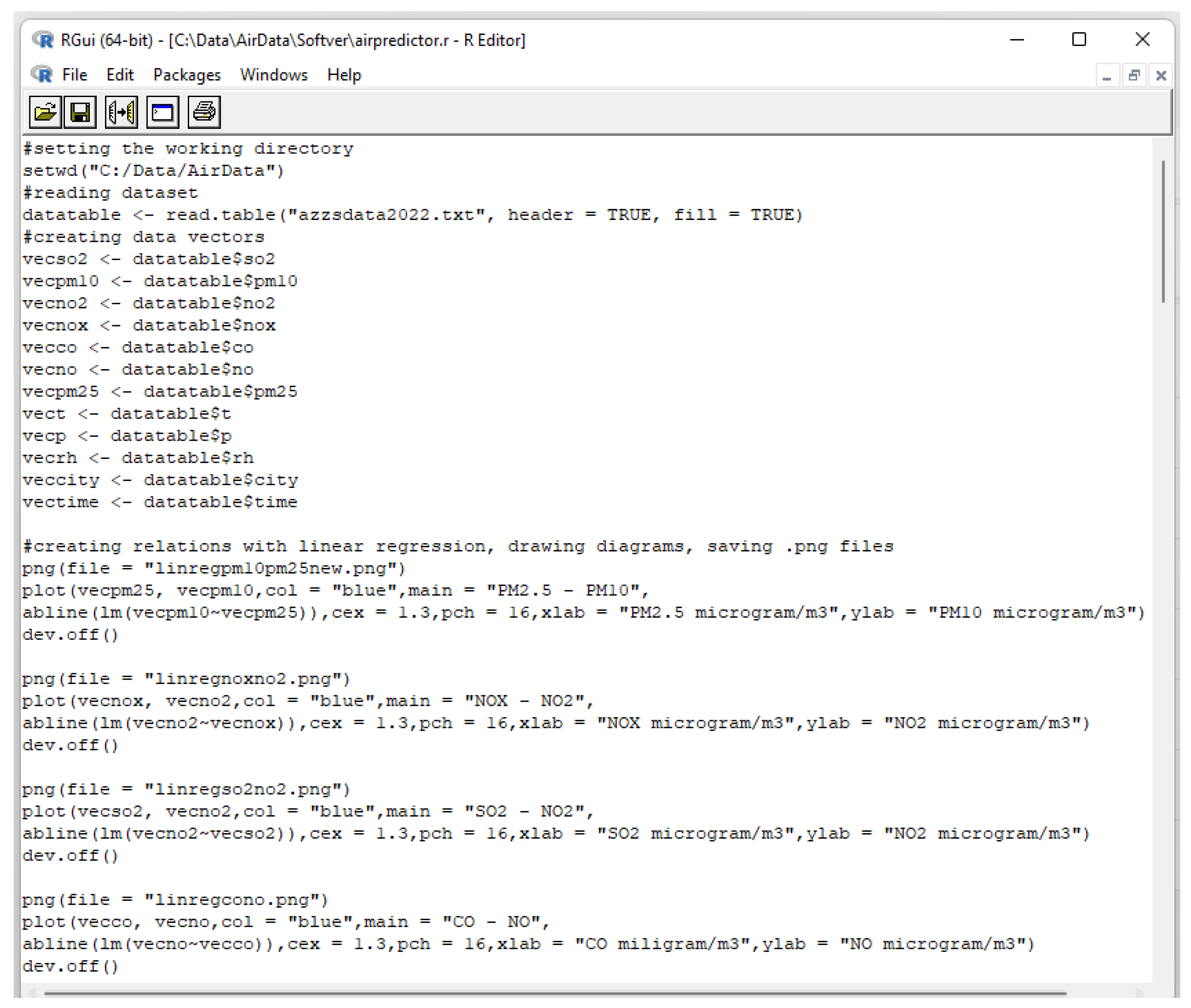Click the abline(lm(vecno2~vecso2)) line
The width and height of the screenshot is (1191, 1008).
(556, 834)
